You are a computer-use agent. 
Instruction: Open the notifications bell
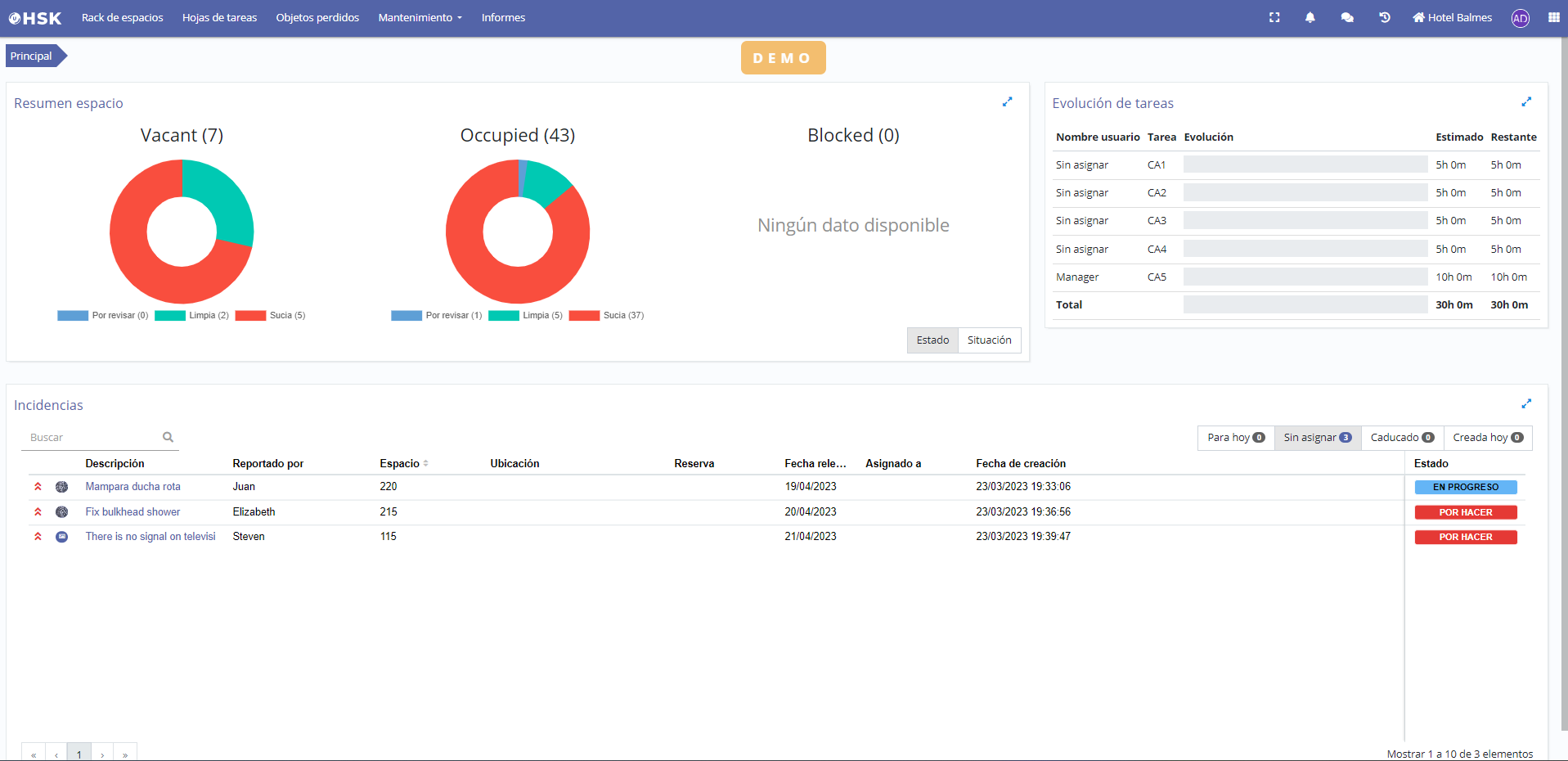[x=1310, y=17]
